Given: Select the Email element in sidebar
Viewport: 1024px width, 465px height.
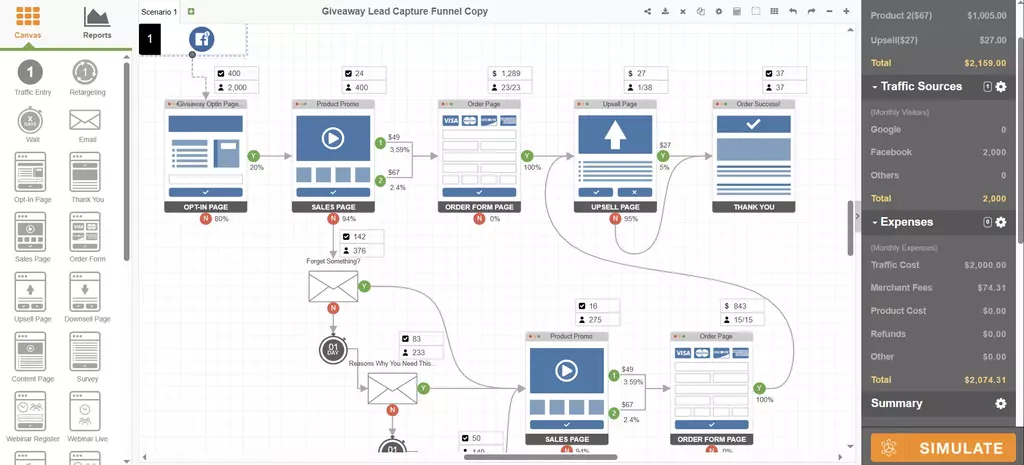Looking at the screenshot, I should point(86,125).
